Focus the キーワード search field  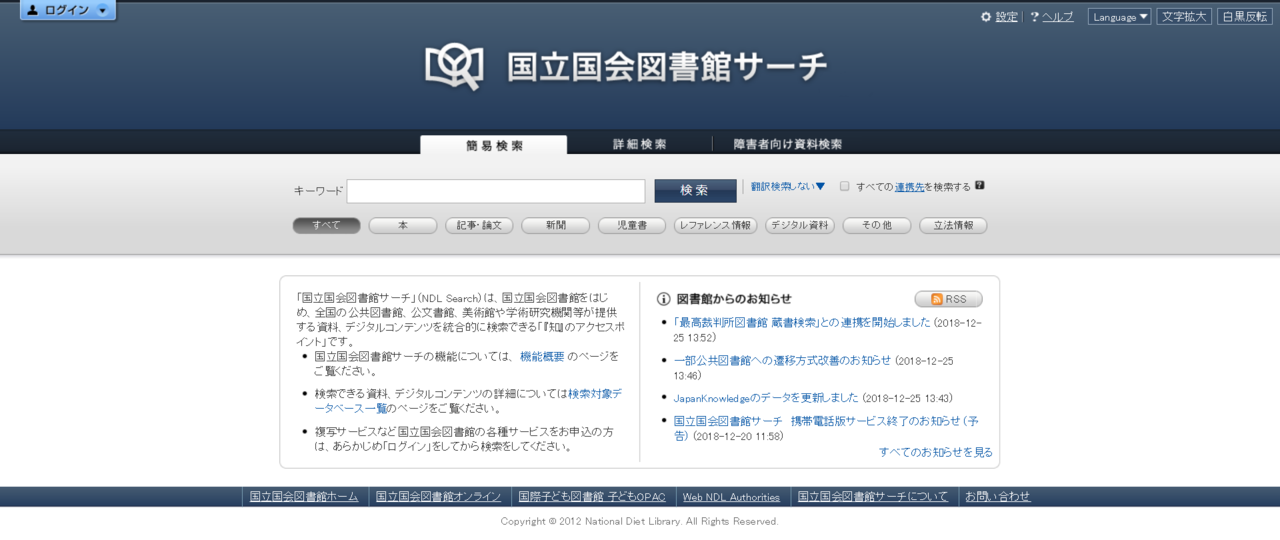pyautogui.click(x=496, y=191)
